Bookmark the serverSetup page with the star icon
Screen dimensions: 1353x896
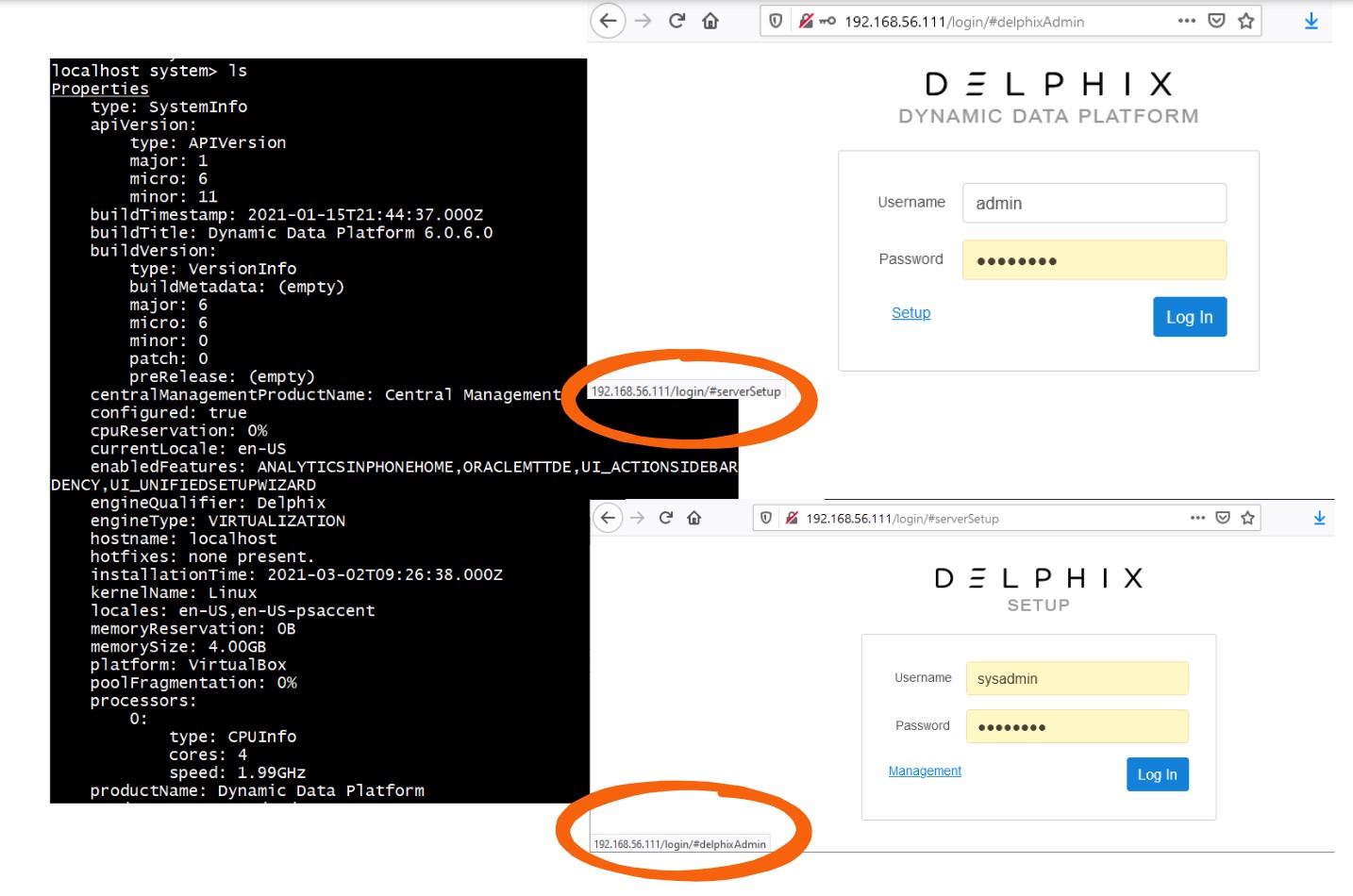[1247, 518]
